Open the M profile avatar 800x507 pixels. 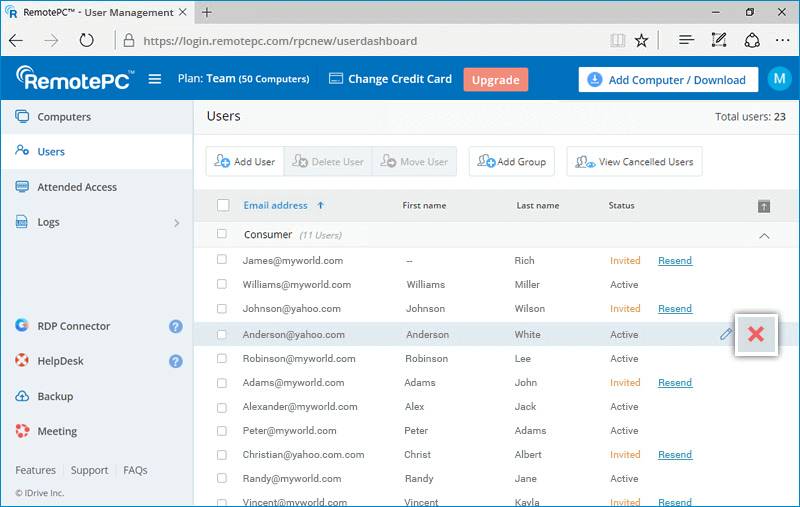(779, 79)
